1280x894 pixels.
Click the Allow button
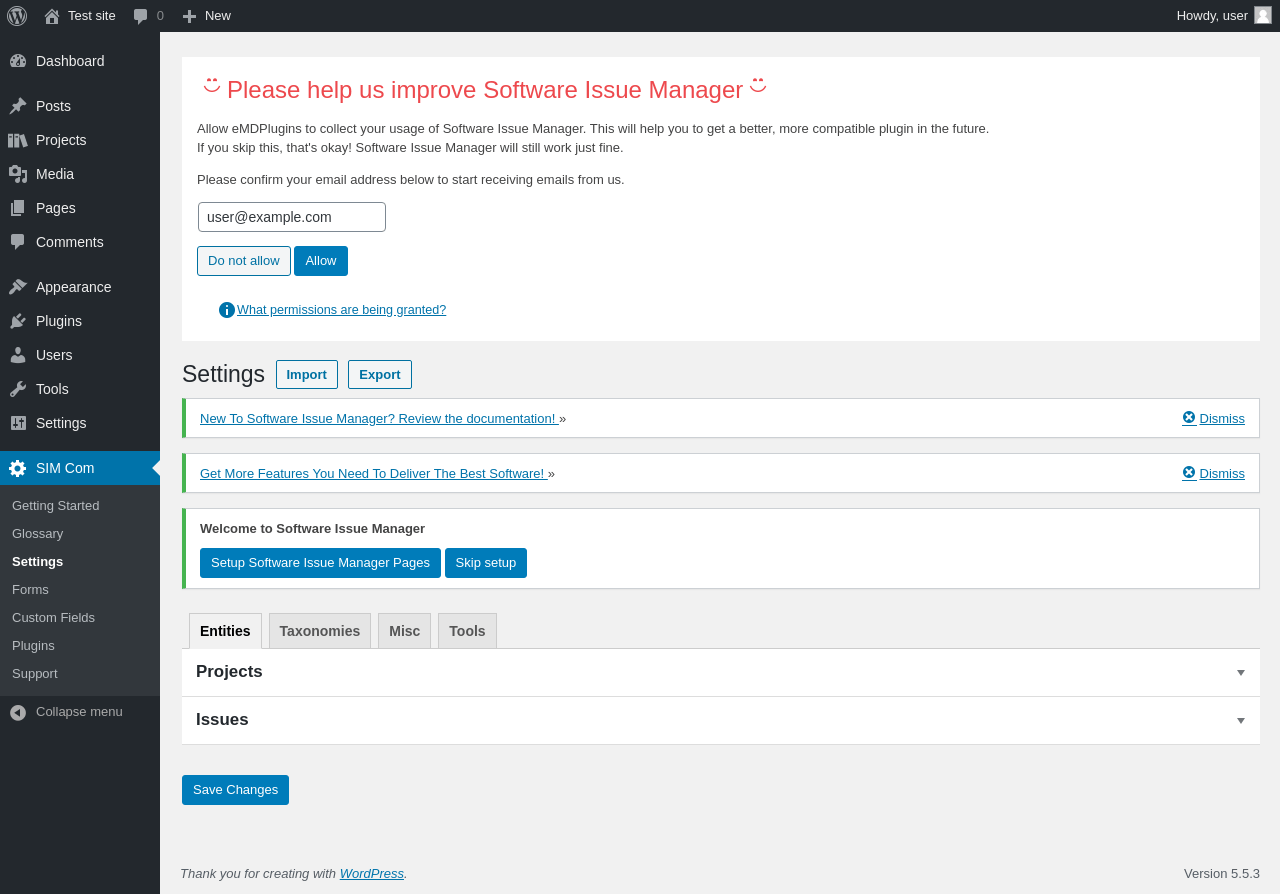tap(321, 261)
